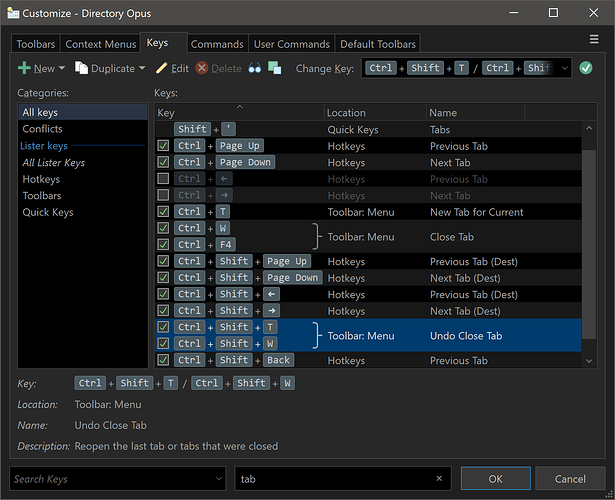
Task: Select Toolbars in the Categories list
Action: (x=83, y=195)
